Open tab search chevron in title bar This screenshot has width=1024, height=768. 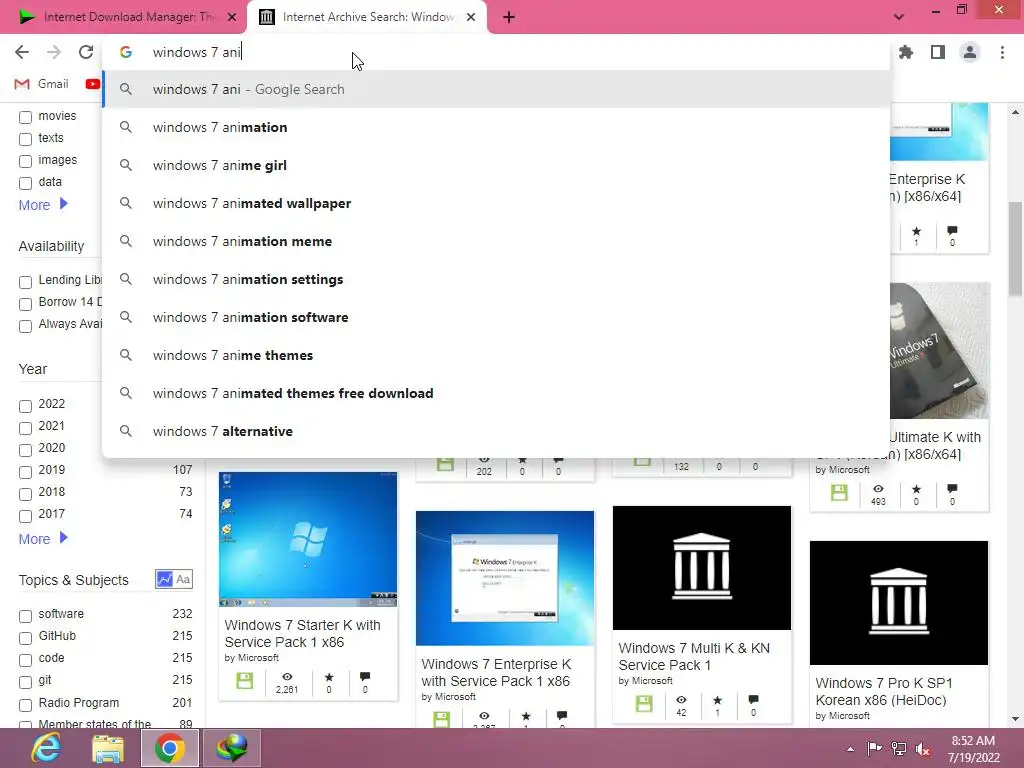pos(899,17)
